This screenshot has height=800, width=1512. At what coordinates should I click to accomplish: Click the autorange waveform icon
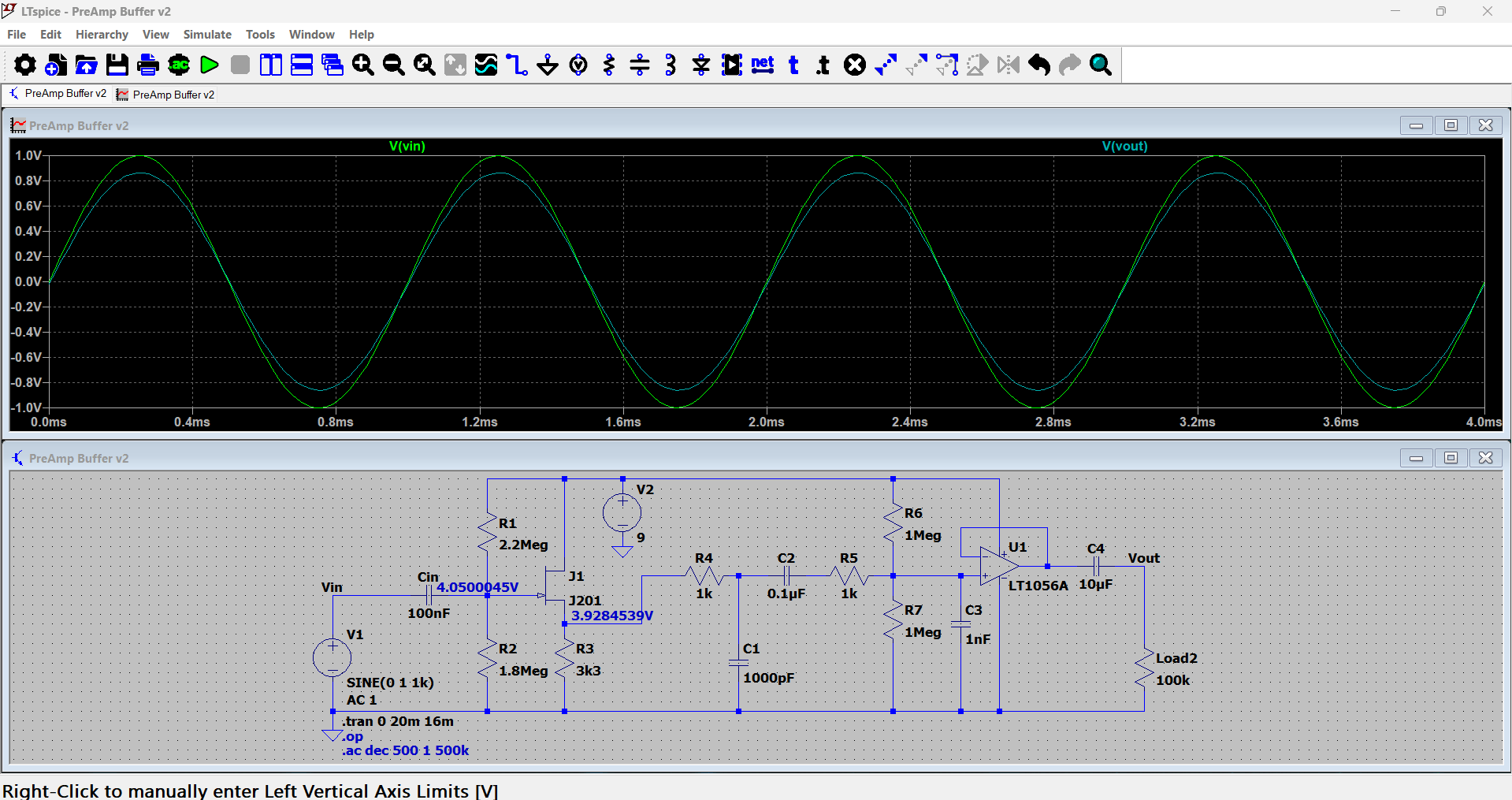point(486,65)
